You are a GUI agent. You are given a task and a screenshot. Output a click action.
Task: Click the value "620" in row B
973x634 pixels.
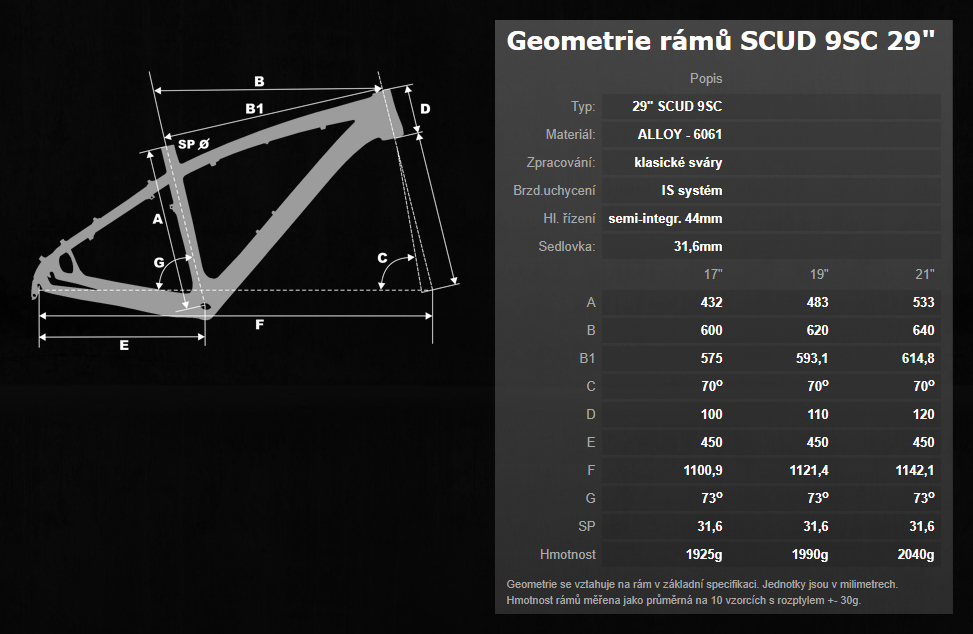pyautogui.click(x=817, y=330)
